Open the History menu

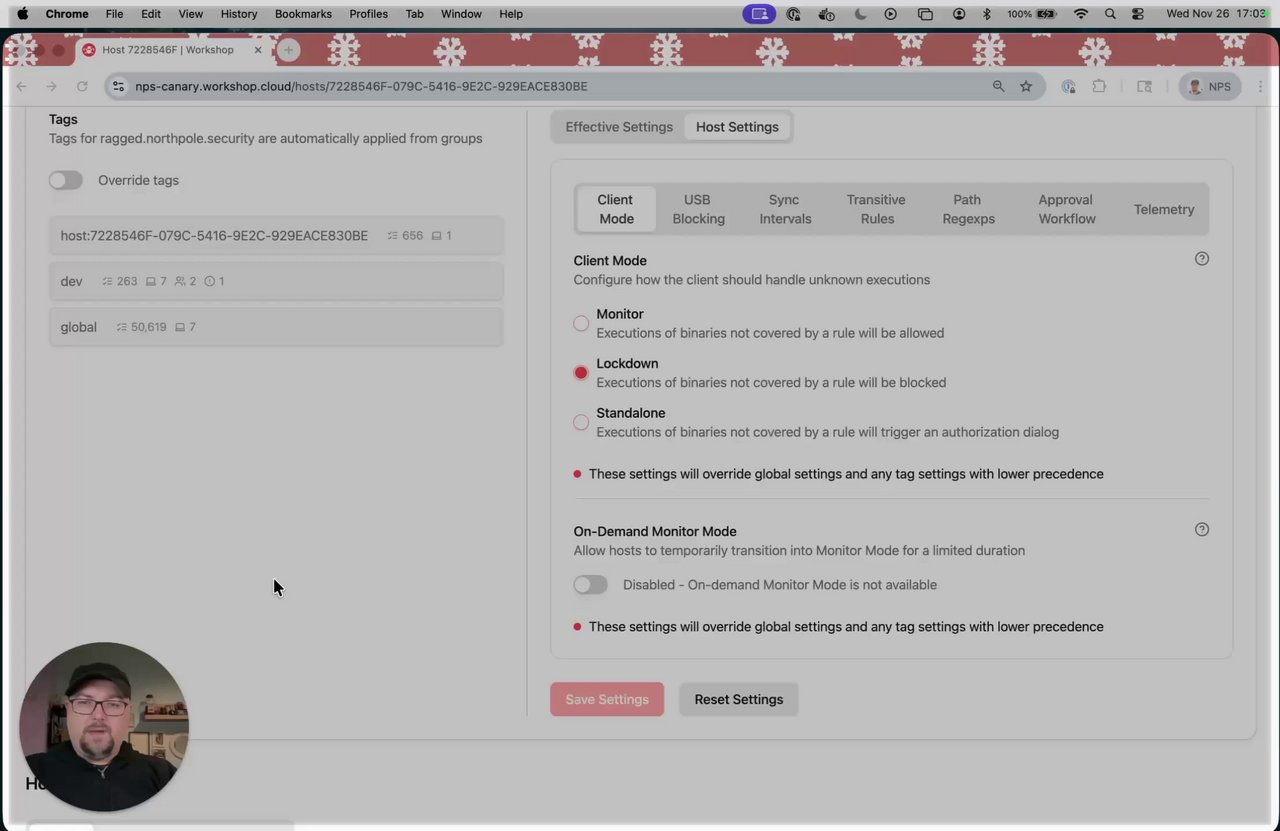(238, 14)
